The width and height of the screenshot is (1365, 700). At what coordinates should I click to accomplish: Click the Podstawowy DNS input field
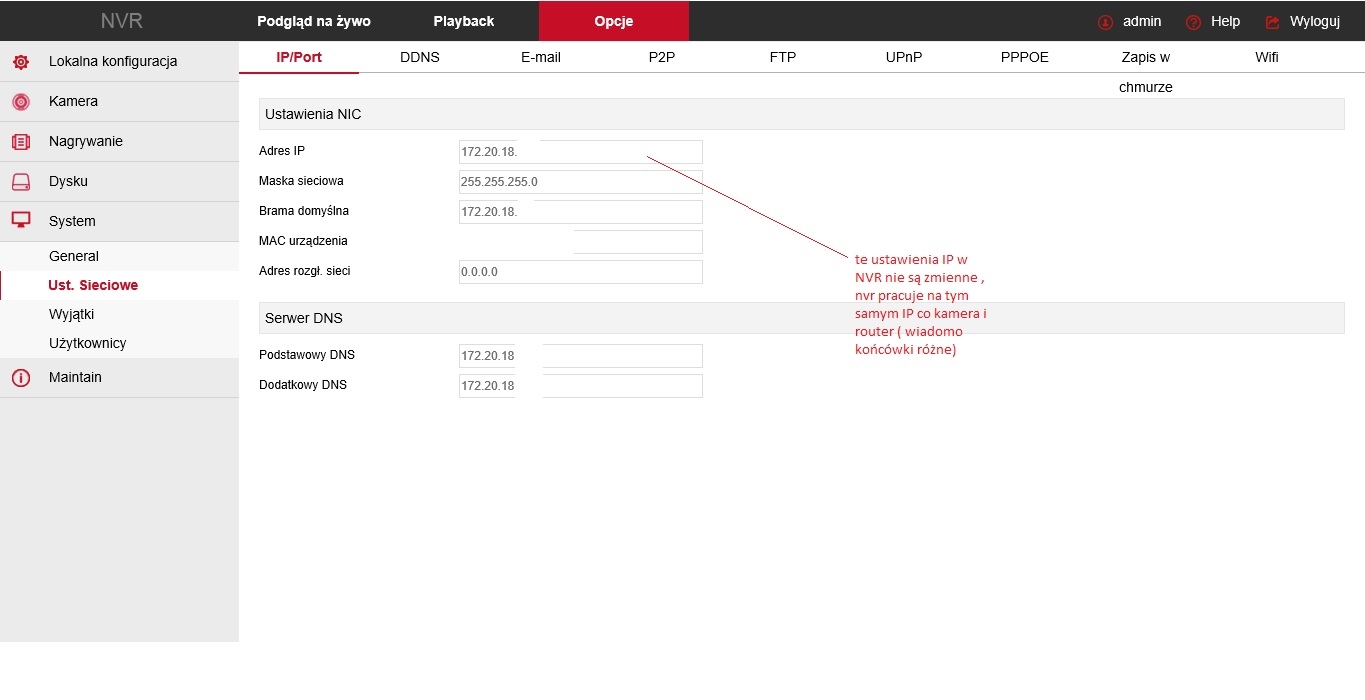tap(581, 356)
